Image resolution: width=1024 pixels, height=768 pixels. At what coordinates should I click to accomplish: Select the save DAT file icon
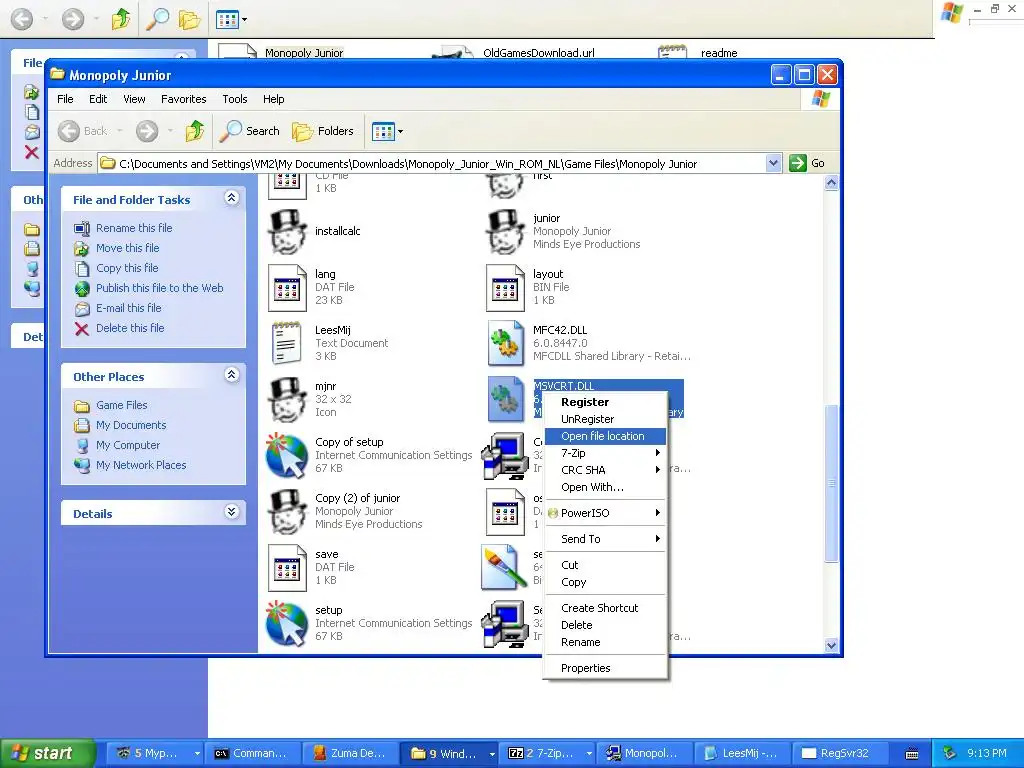point(287,568)
